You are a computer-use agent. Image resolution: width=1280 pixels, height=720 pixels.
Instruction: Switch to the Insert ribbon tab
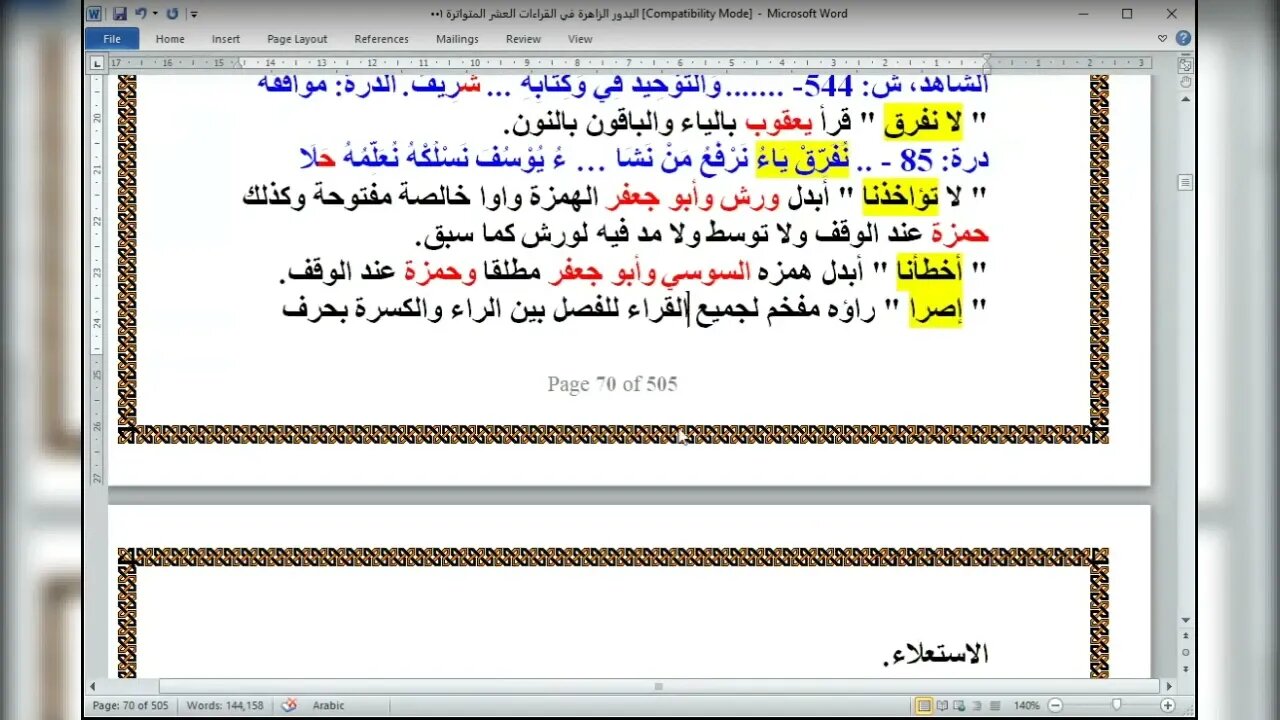[x=226, y=39]
